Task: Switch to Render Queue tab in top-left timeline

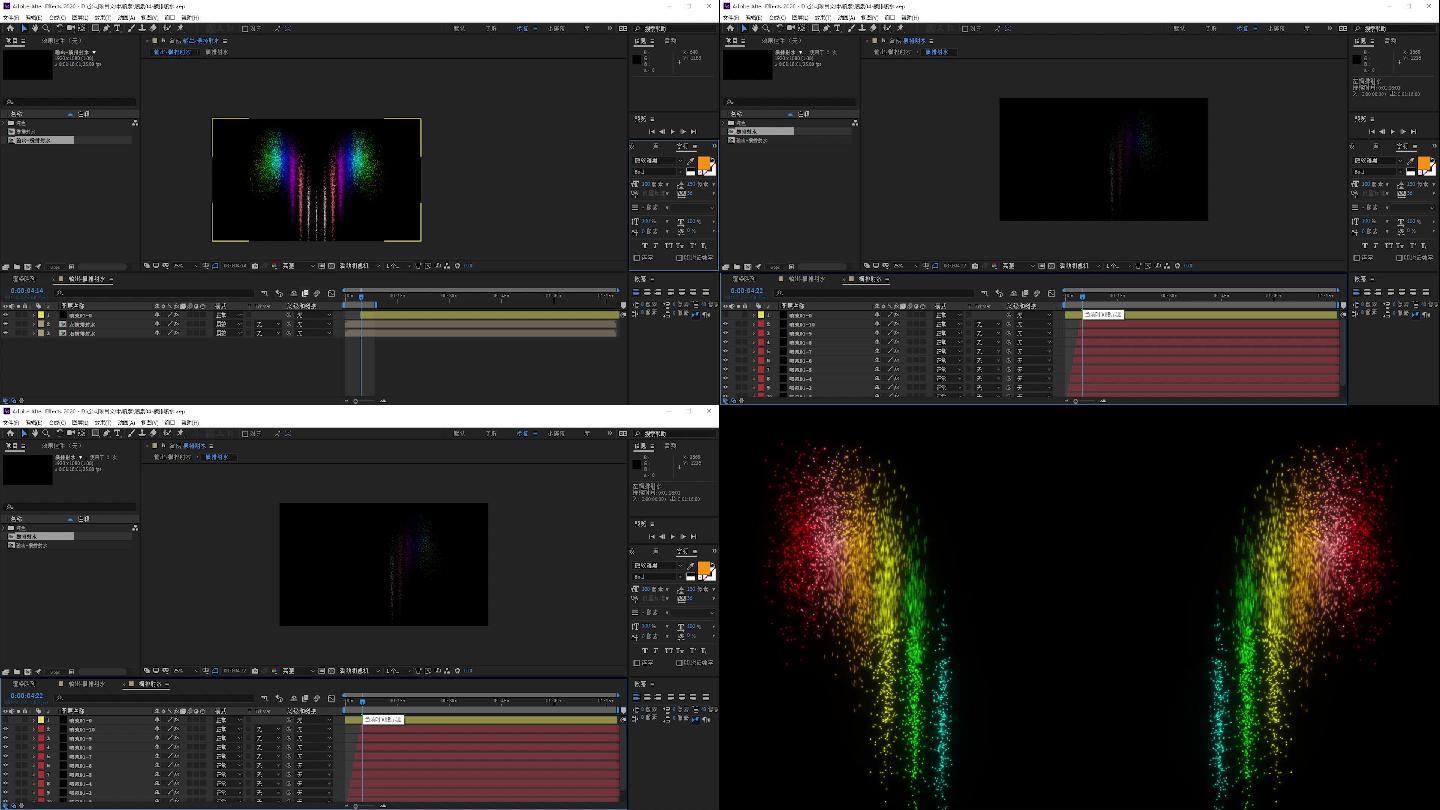Action: [22, 279]
